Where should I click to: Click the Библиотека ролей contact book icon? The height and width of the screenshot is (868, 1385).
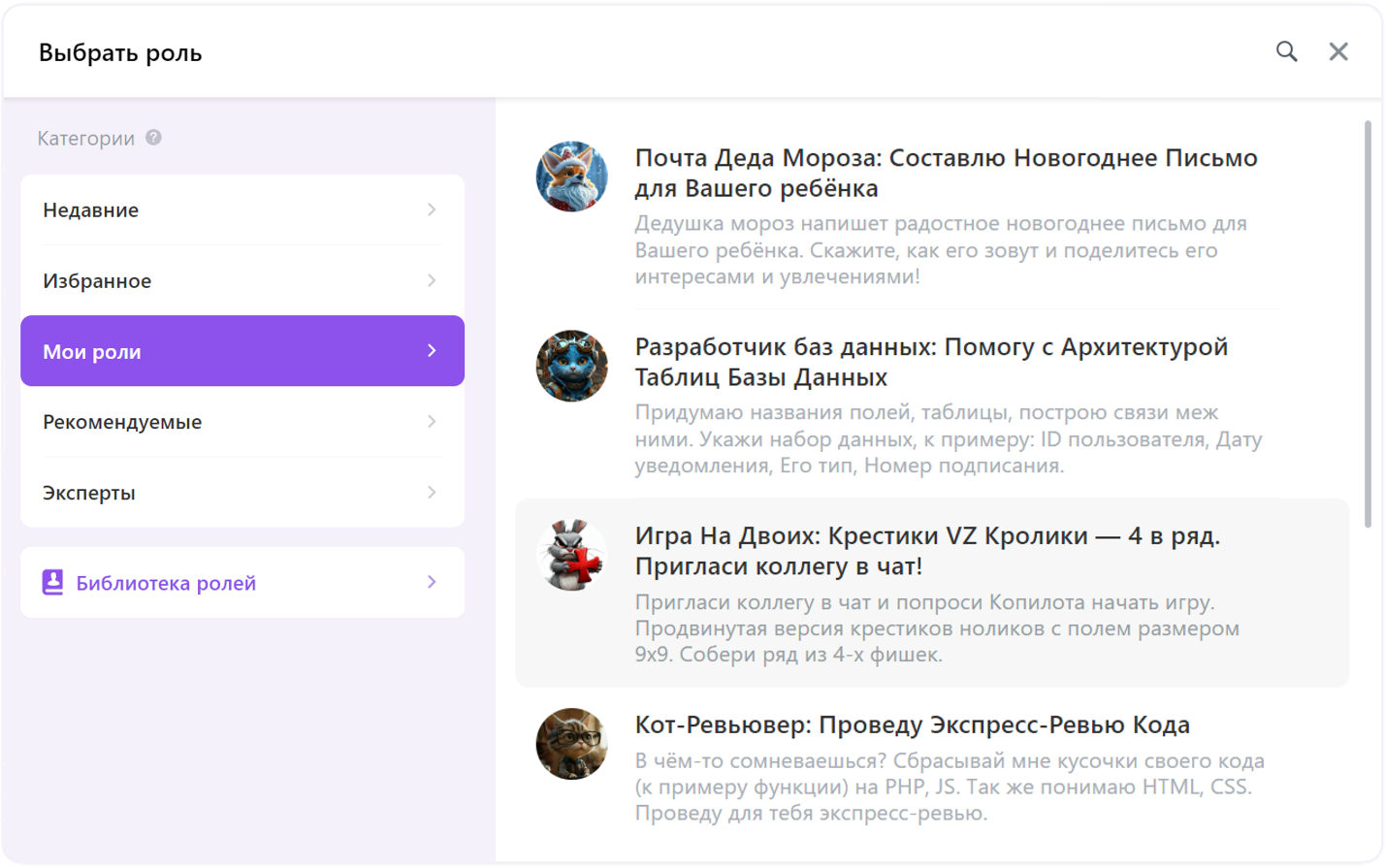[x=52, y=583]
